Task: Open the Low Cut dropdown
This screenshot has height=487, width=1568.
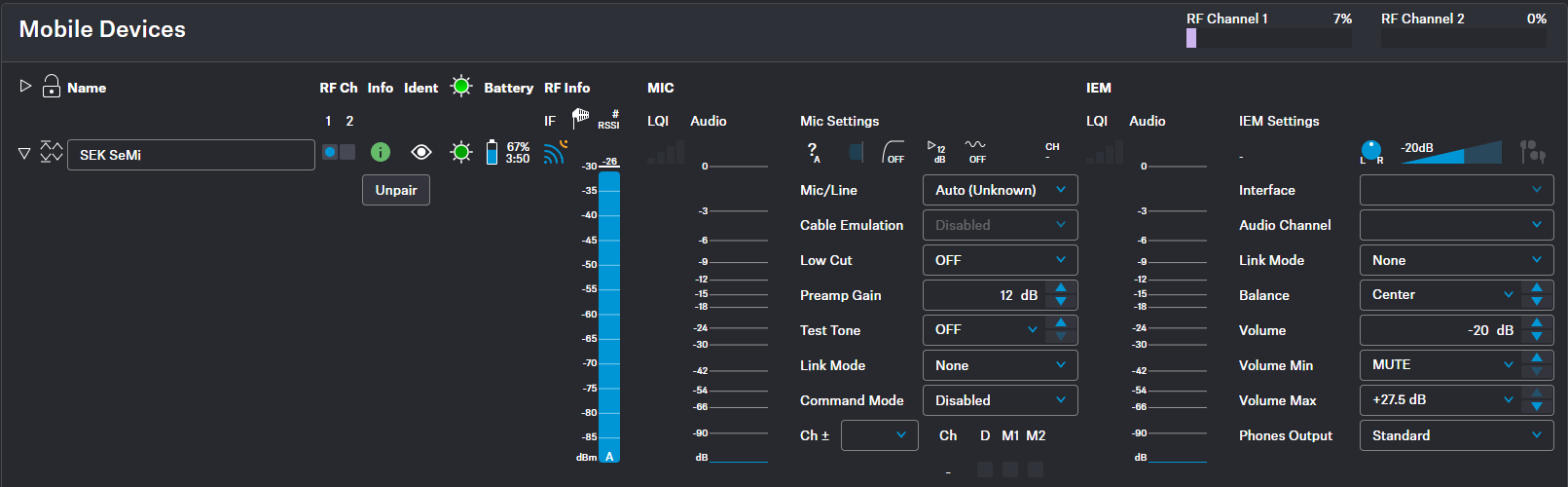Action: (1000, 260)
